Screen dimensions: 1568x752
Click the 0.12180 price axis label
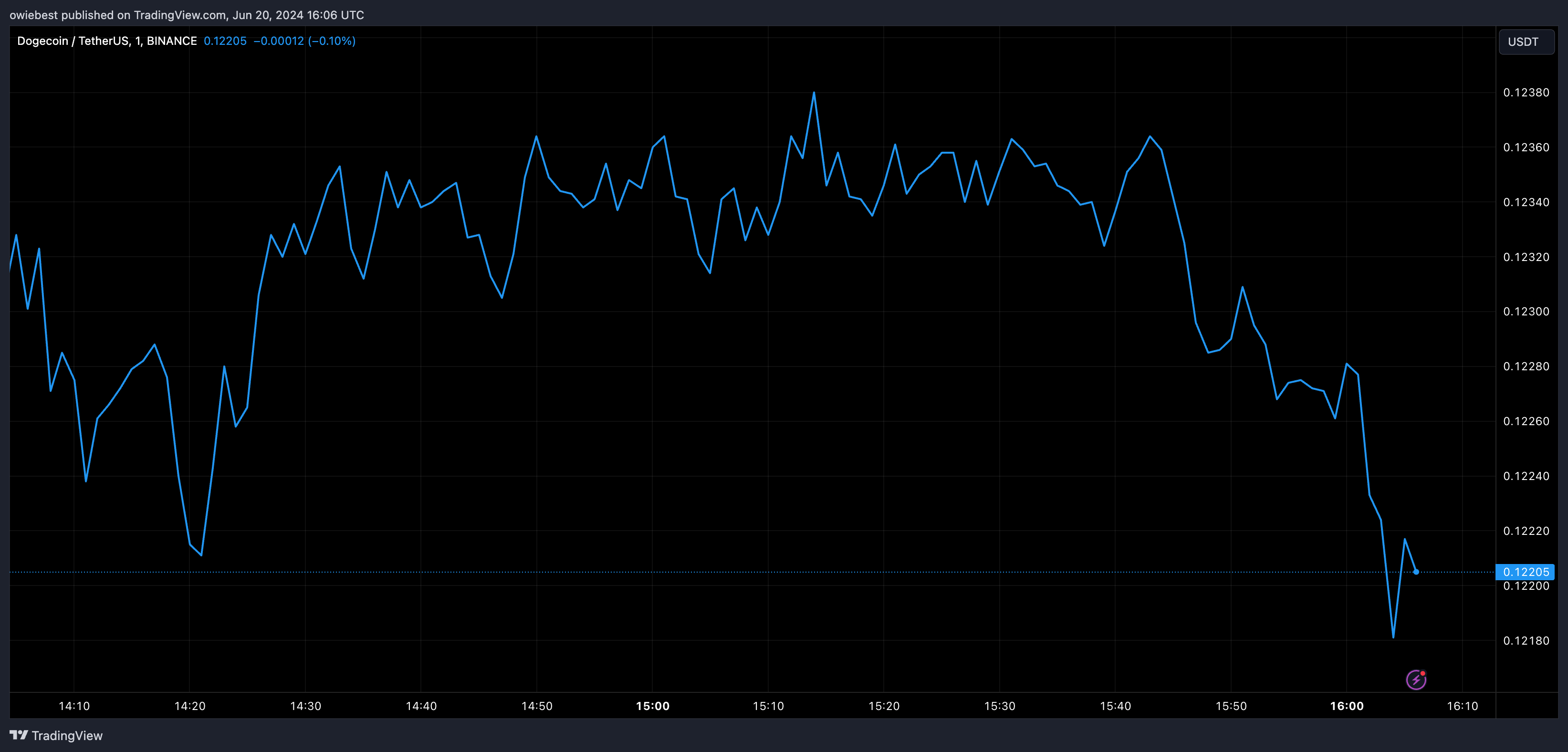pos(1526,640)
